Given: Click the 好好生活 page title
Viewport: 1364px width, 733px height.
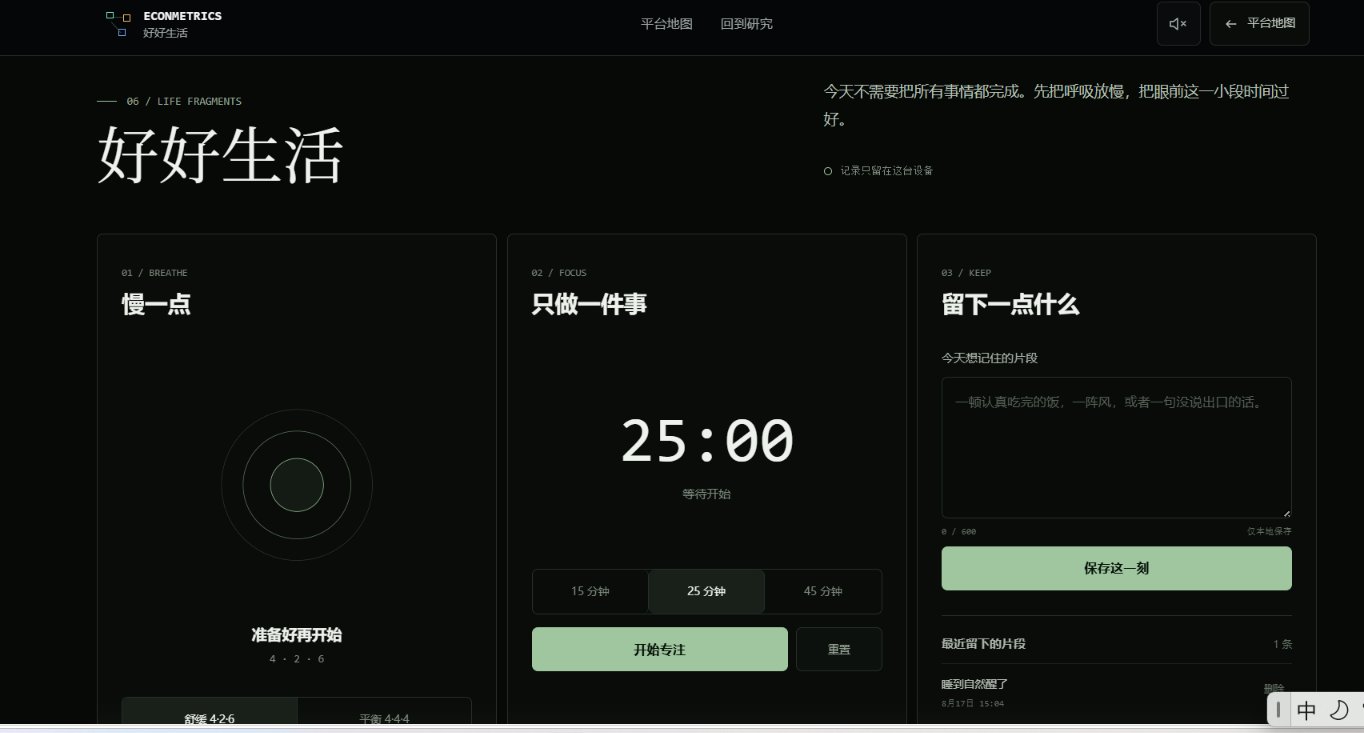Looking at the screenshot, I should tap(220, 155).
